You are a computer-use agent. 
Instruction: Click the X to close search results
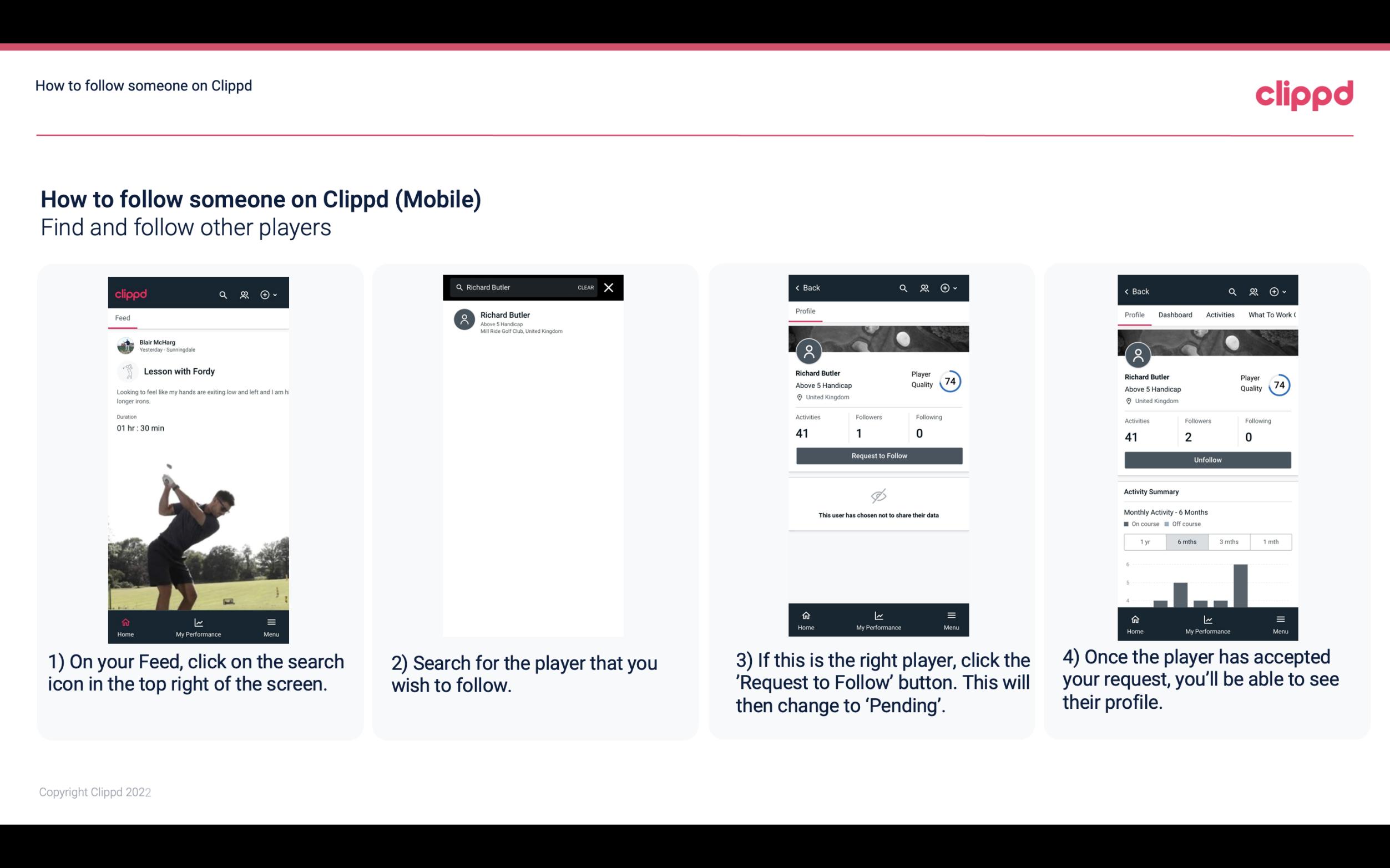pos(610,288)
